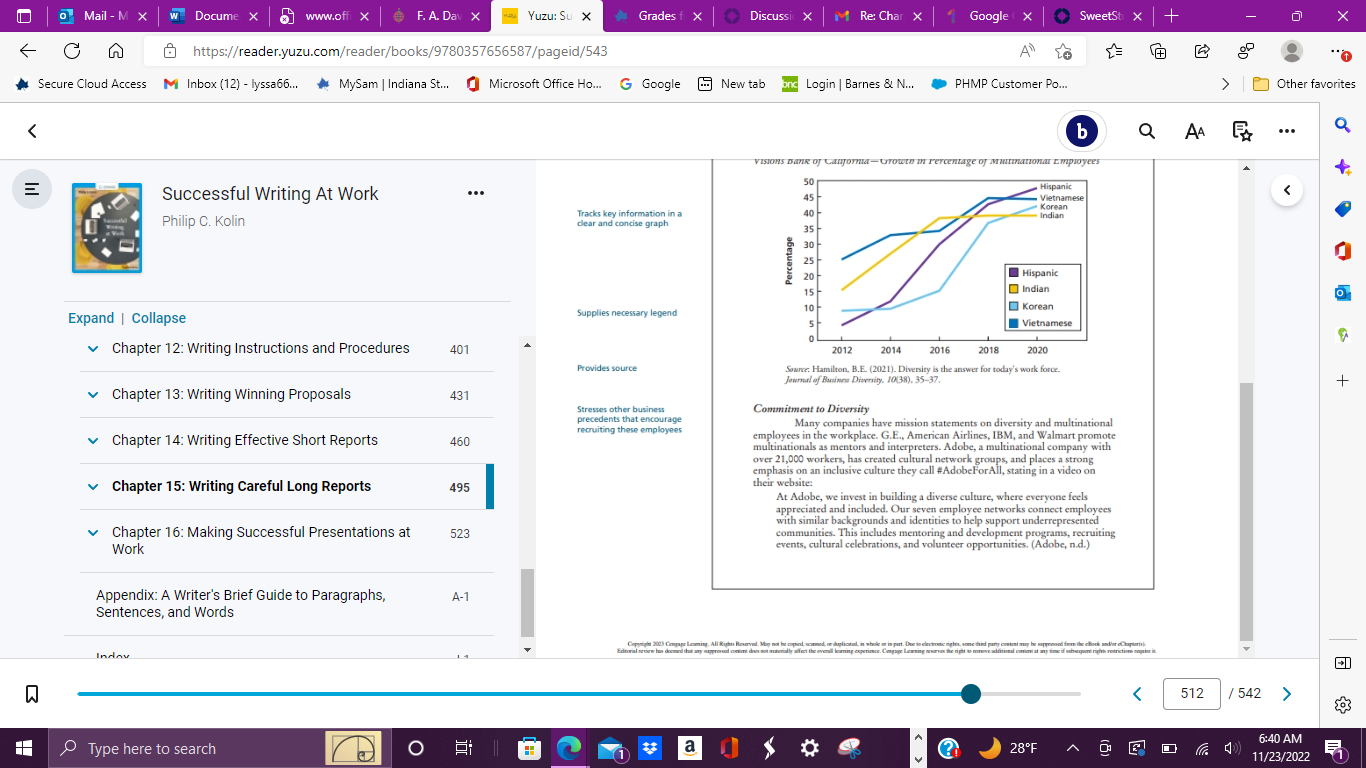Collapse the right side panel with the arrow button
This screenshot has width=1366, height=768.
pyautogui.click(x=1287, y=189)
